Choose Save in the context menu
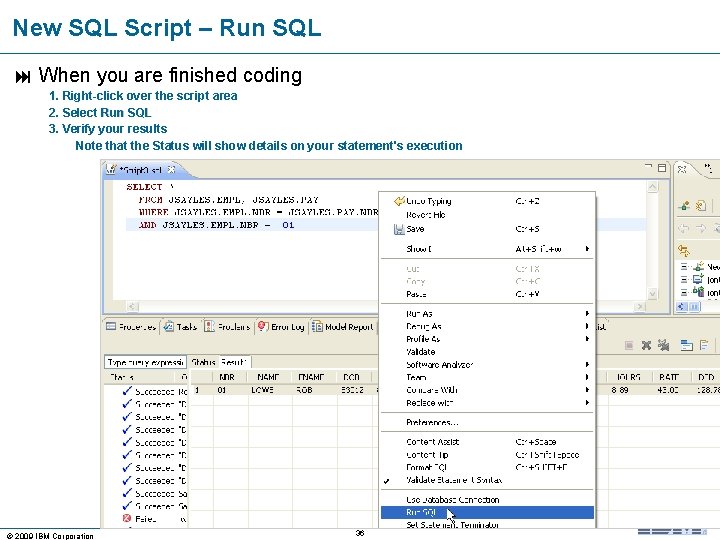Image resolution: width=720 pixels, height=540 pixels. coord(487,229)
